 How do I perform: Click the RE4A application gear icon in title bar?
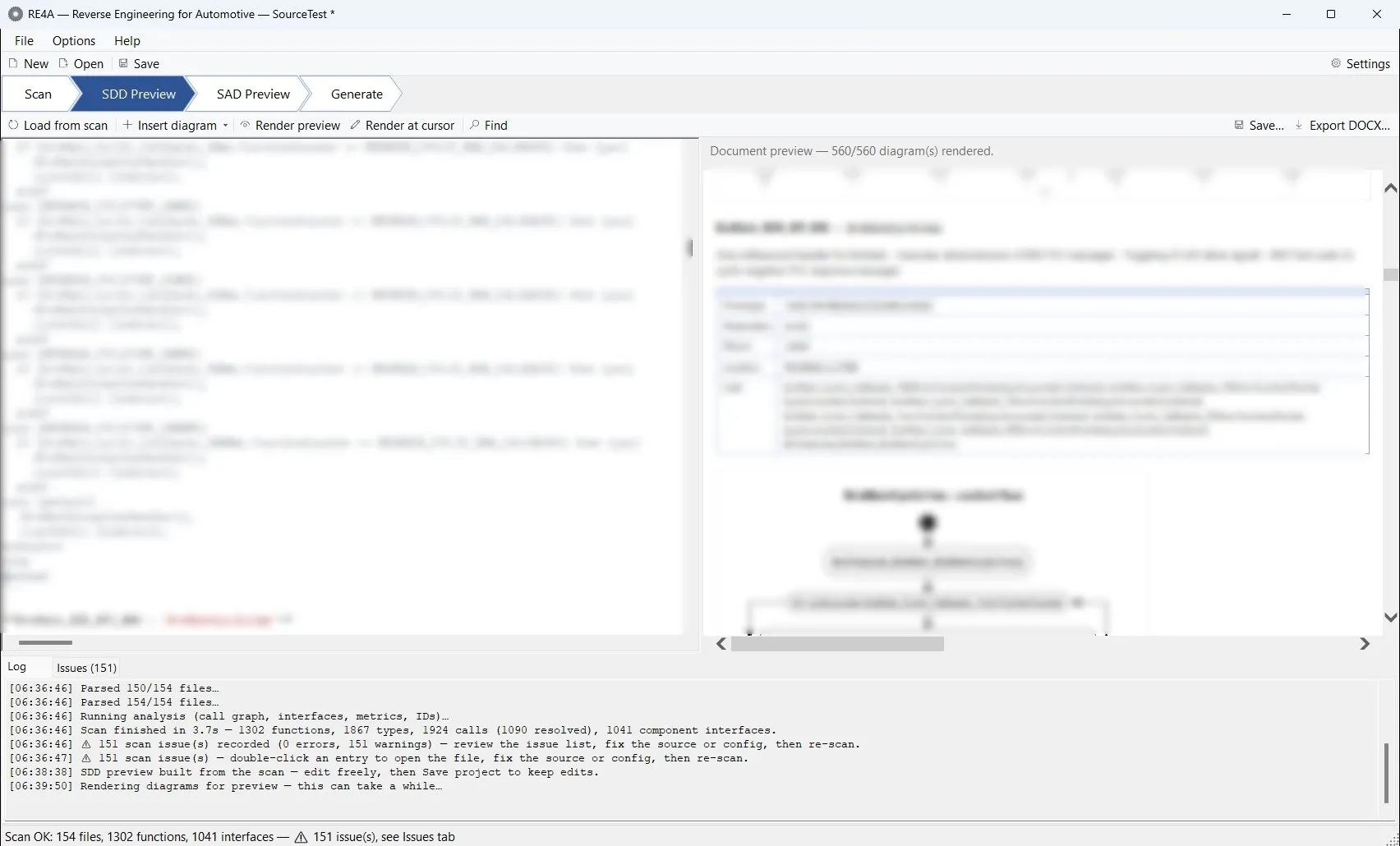[15, 14]
